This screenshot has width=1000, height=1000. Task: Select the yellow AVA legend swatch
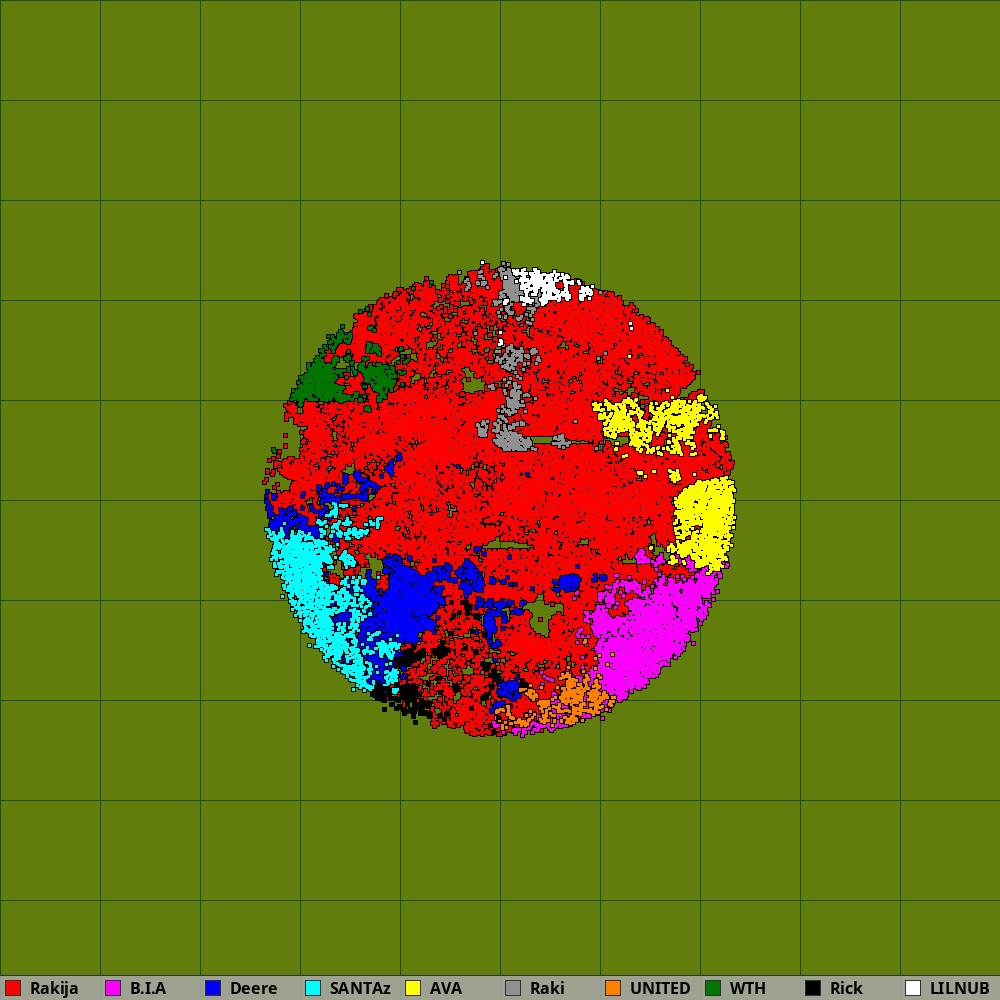pos(413,988)
